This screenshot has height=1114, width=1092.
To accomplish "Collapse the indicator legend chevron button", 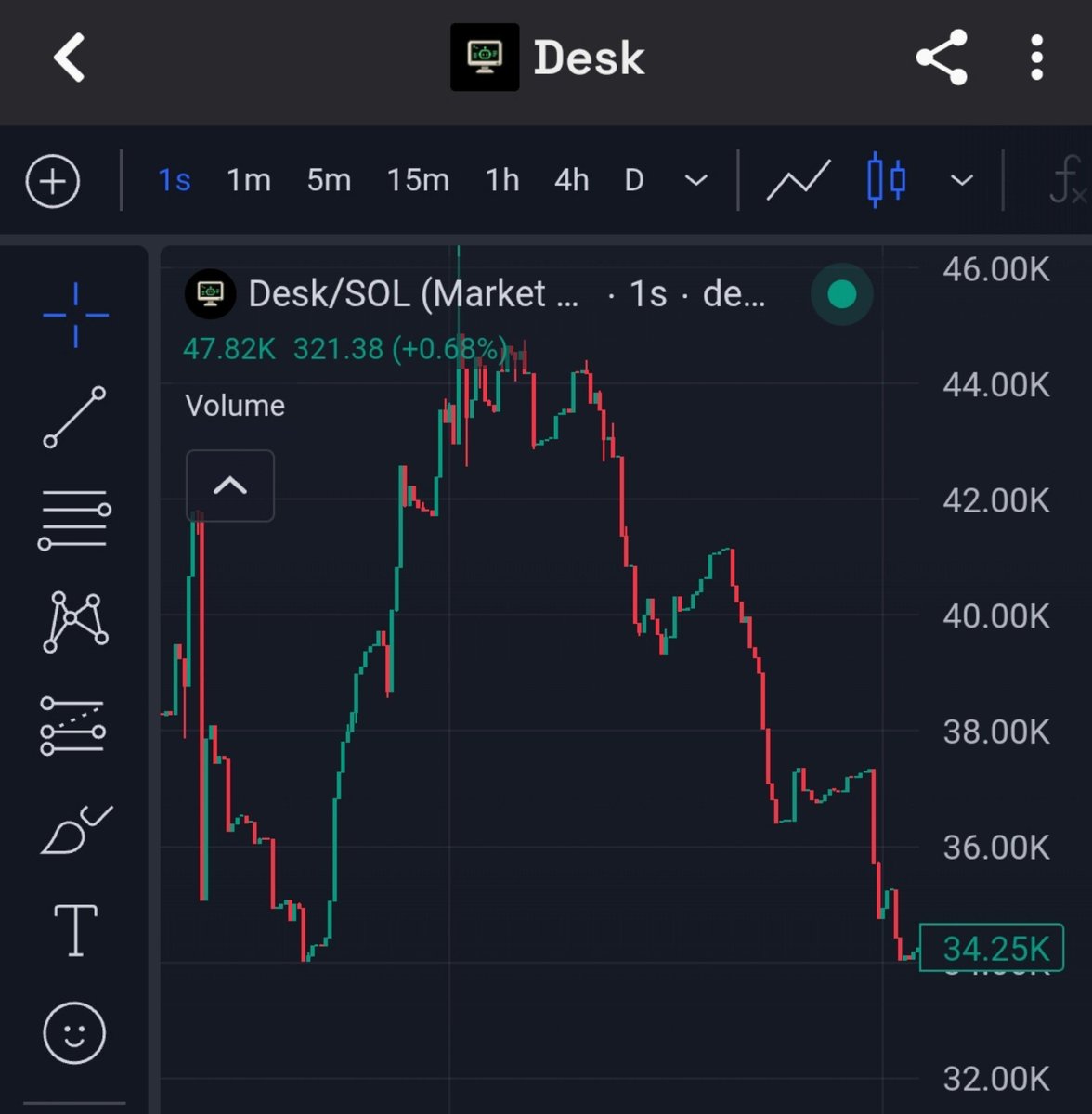I will coord(230,486).
